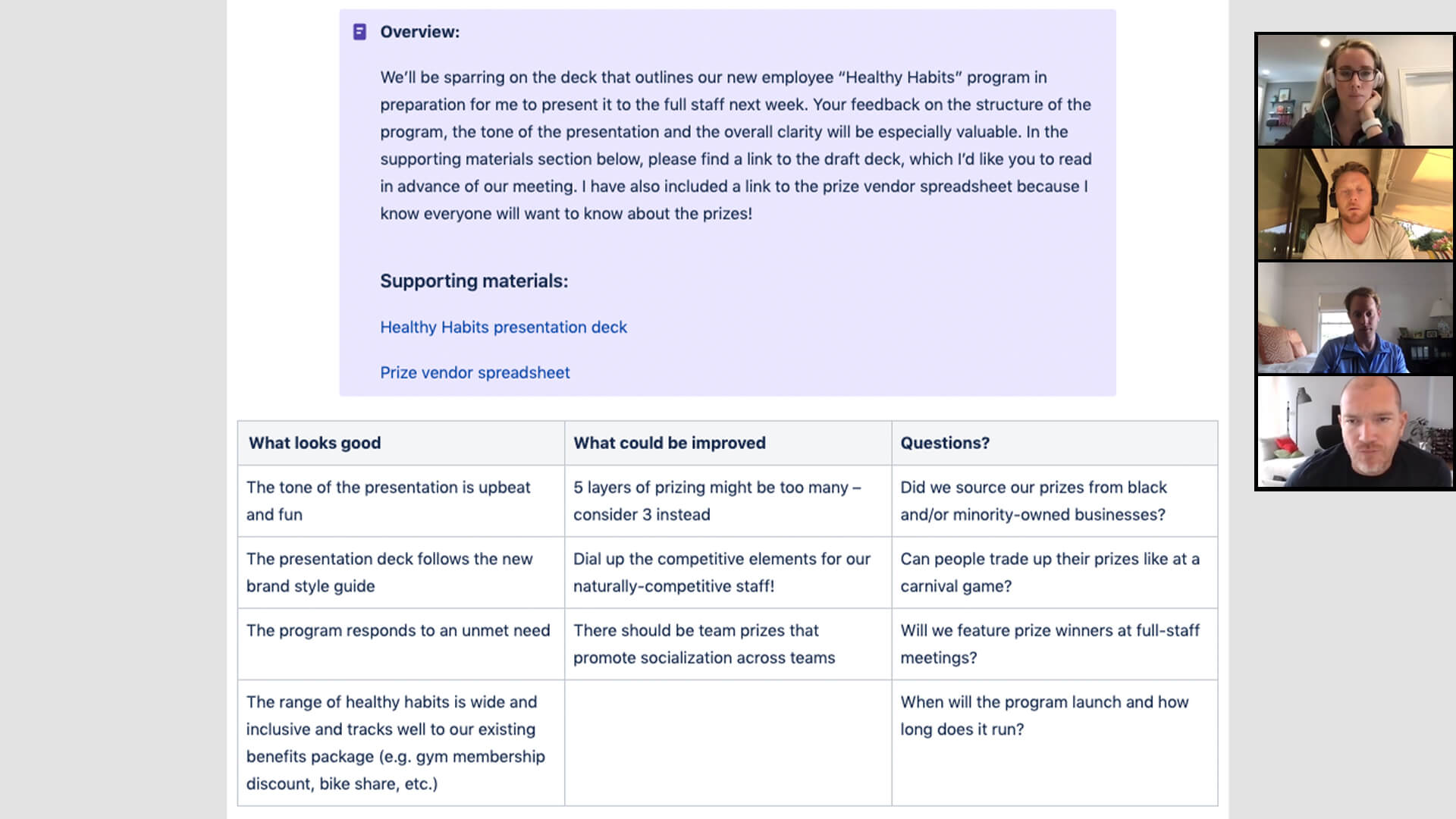This screenshot has height=819, width=1456.
Task: Select the 'Questions?' column header
Action: [944, 443]
